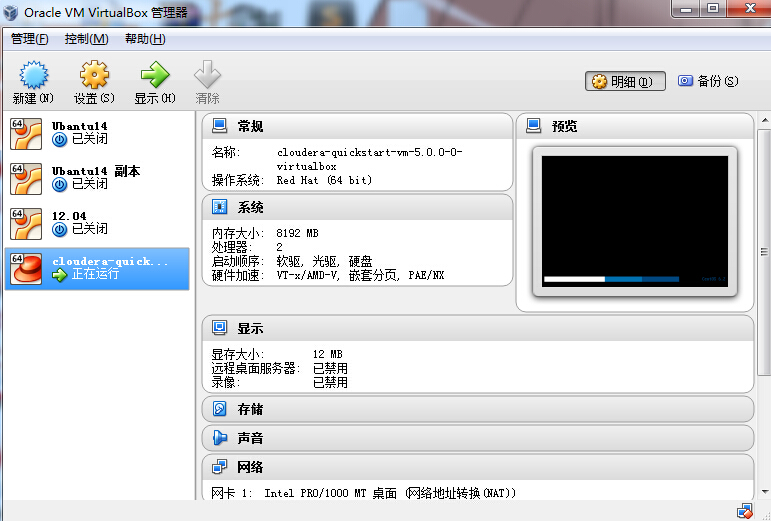Open the 管理(F) menu
This screenshot has width=771, height=521.
click(30, 39)
